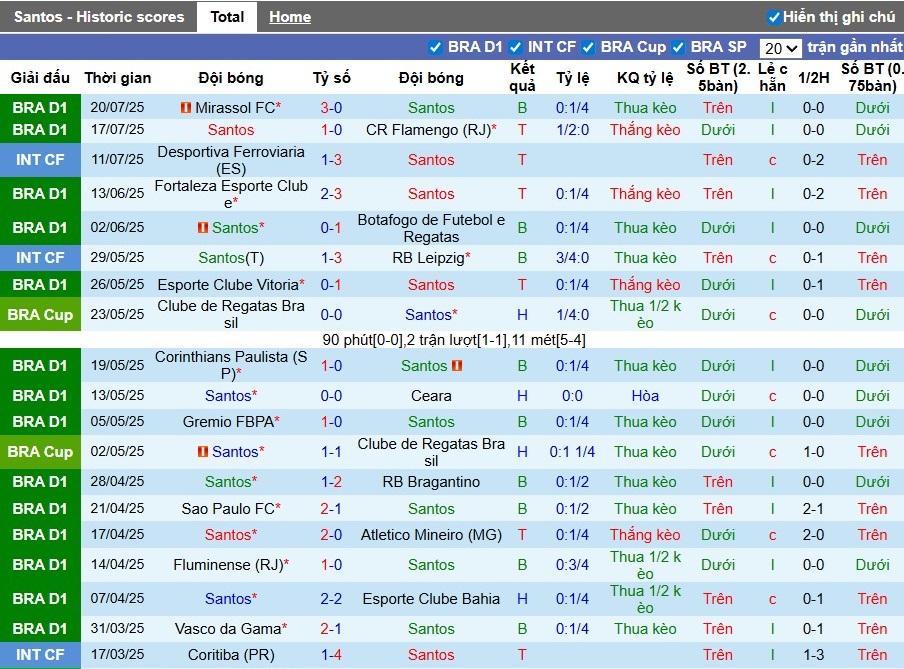Click the 3-0 score for Mirassol match
904x669 pixels.
pyautogui.click(x=332, y=108)
